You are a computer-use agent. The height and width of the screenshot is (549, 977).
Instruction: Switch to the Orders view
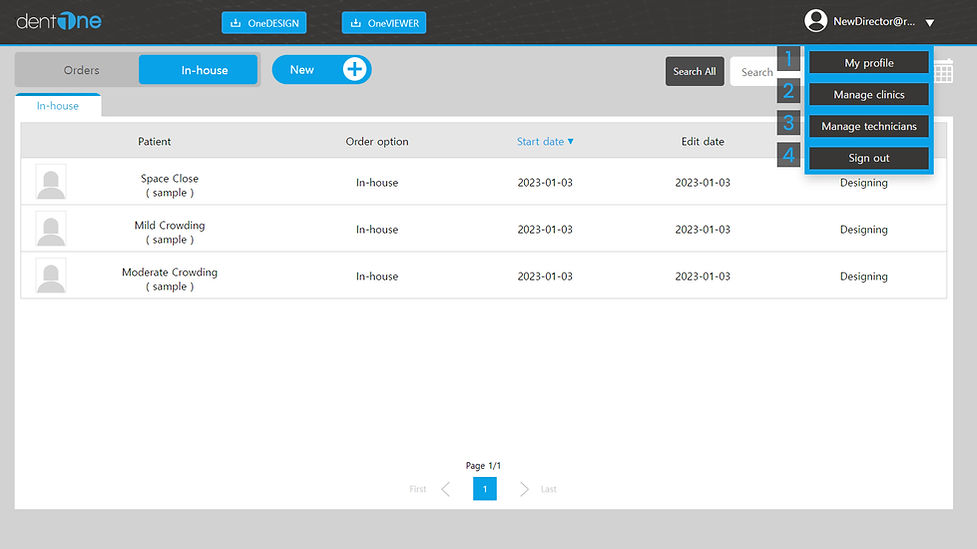pos(81,70)
